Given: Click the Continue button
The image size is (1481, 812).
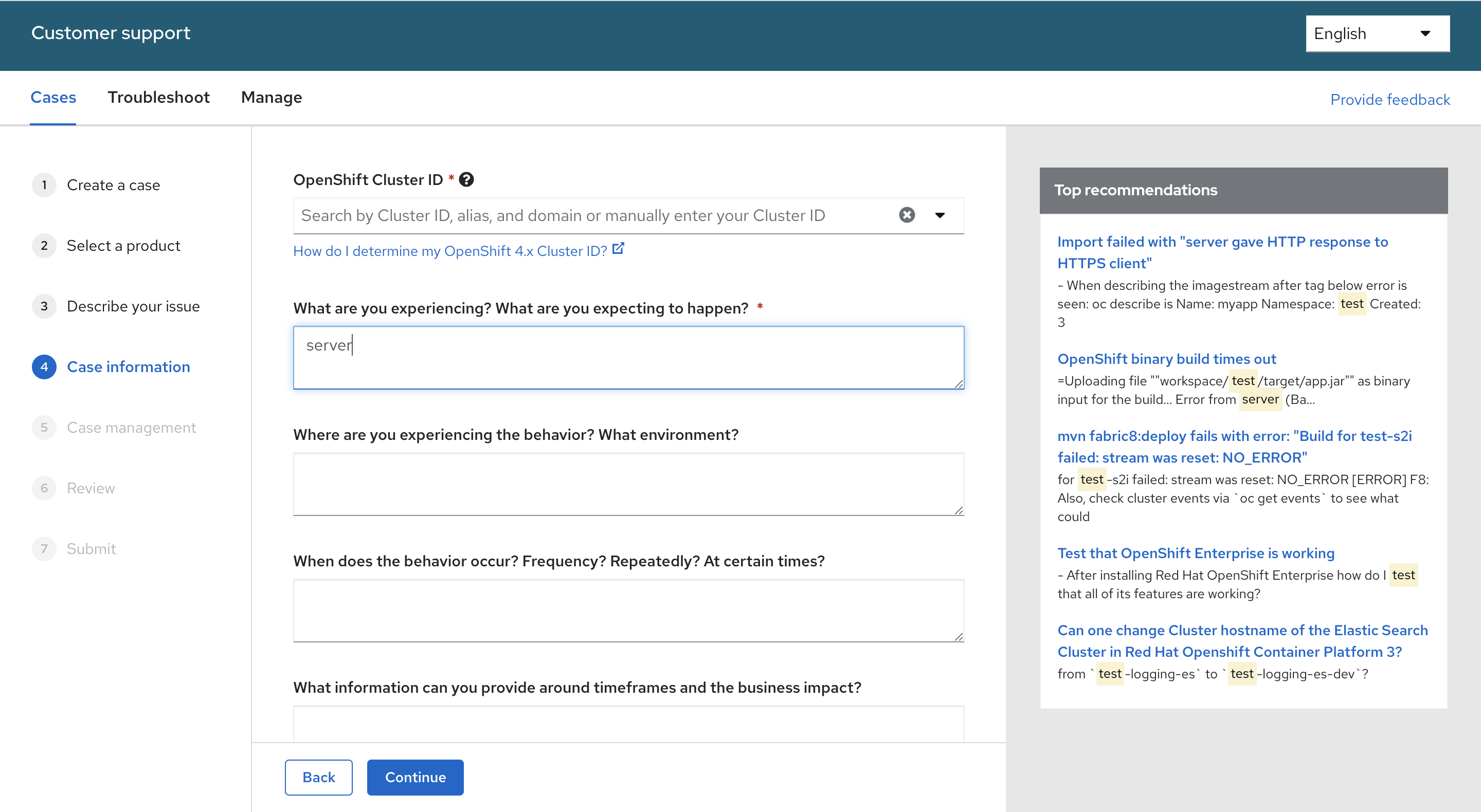Looking at the screenshot, I should click(x=415, y=777).
